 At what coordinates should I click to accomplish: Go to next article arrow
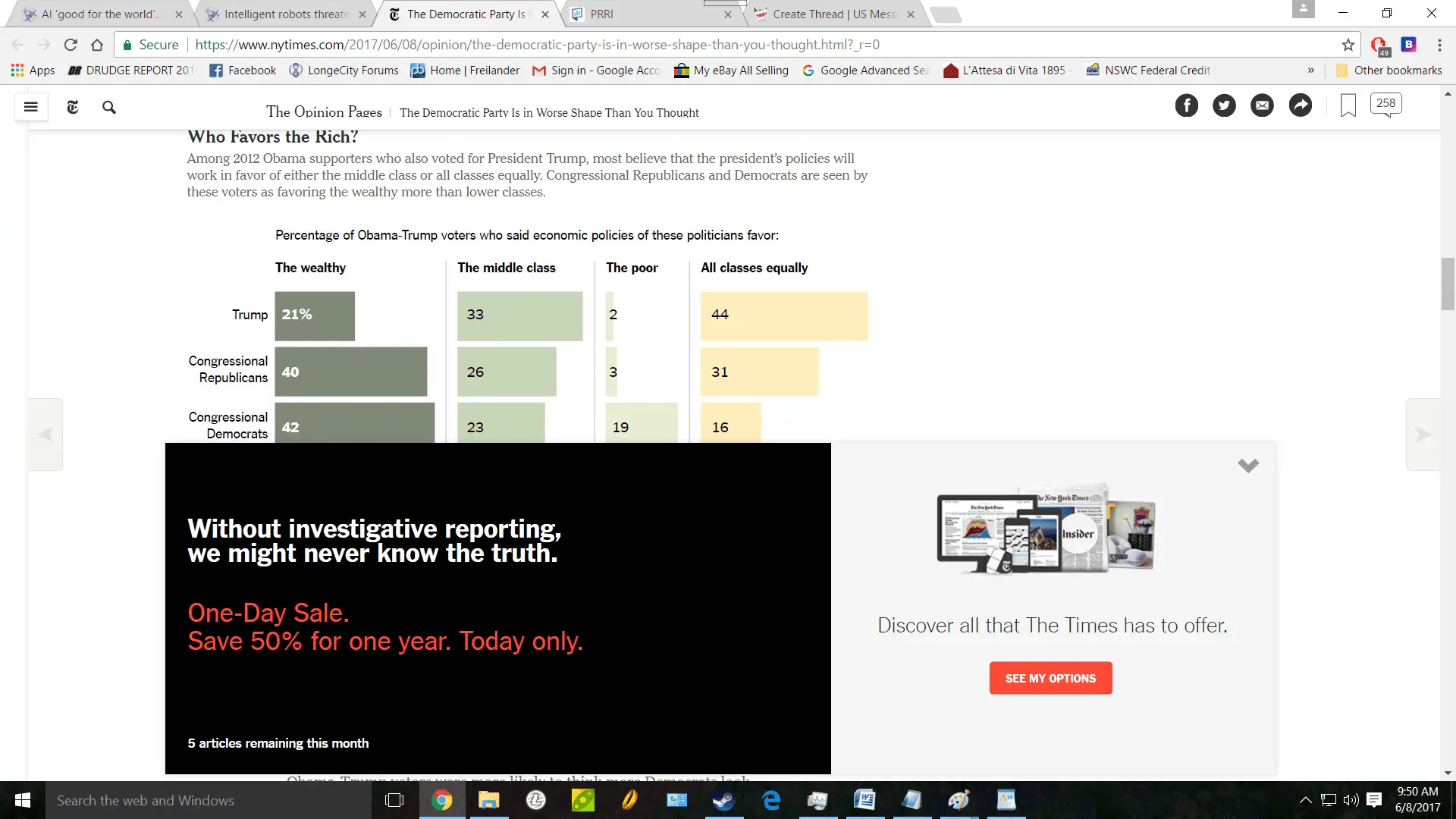1423,435
